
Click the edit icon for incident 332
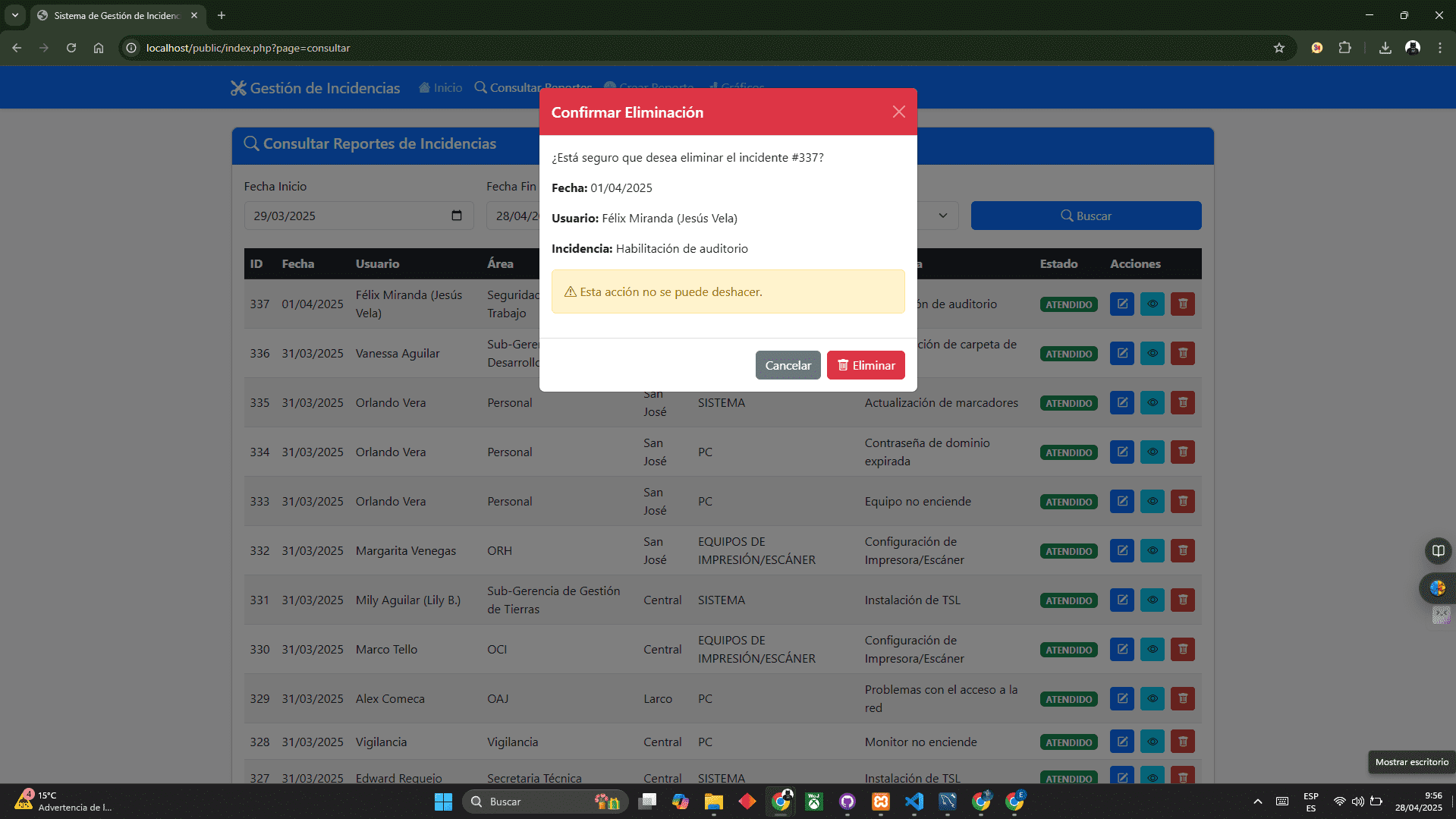(x=1121, y=550)
